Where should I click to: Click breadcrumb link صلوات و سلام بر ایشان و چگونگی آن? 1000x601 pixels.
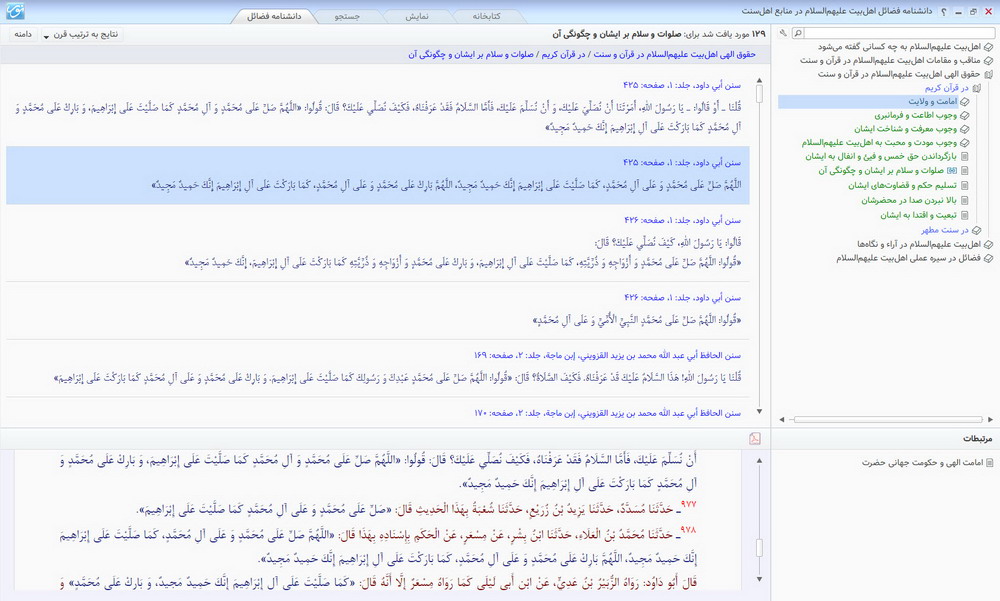471,55
